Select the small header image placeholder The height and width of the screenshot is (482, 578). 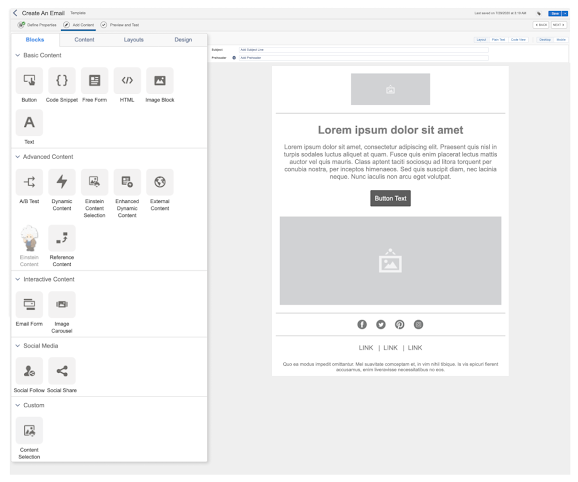pyautogui.click(x=390, y=89)
